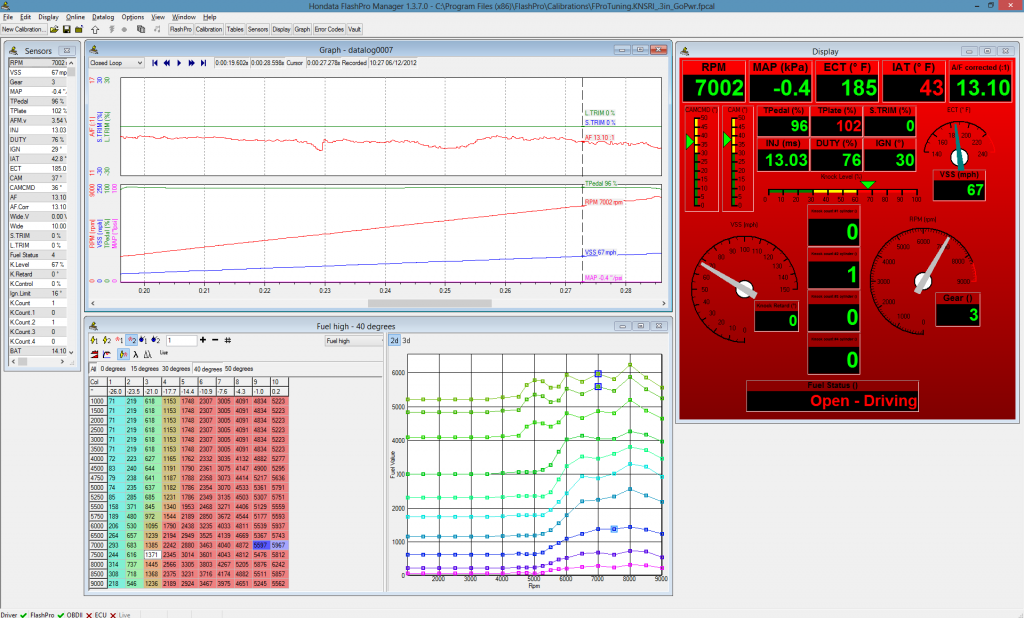Click the K.Level row in the Sensors list
The image size is (1024, 618).
pos(38,265)
